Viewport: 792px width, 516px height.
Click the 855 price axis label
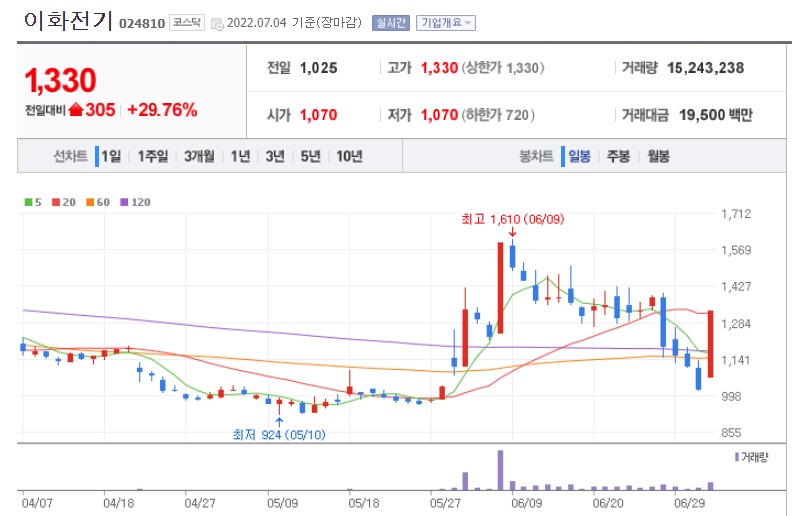[x=731, y=433]
